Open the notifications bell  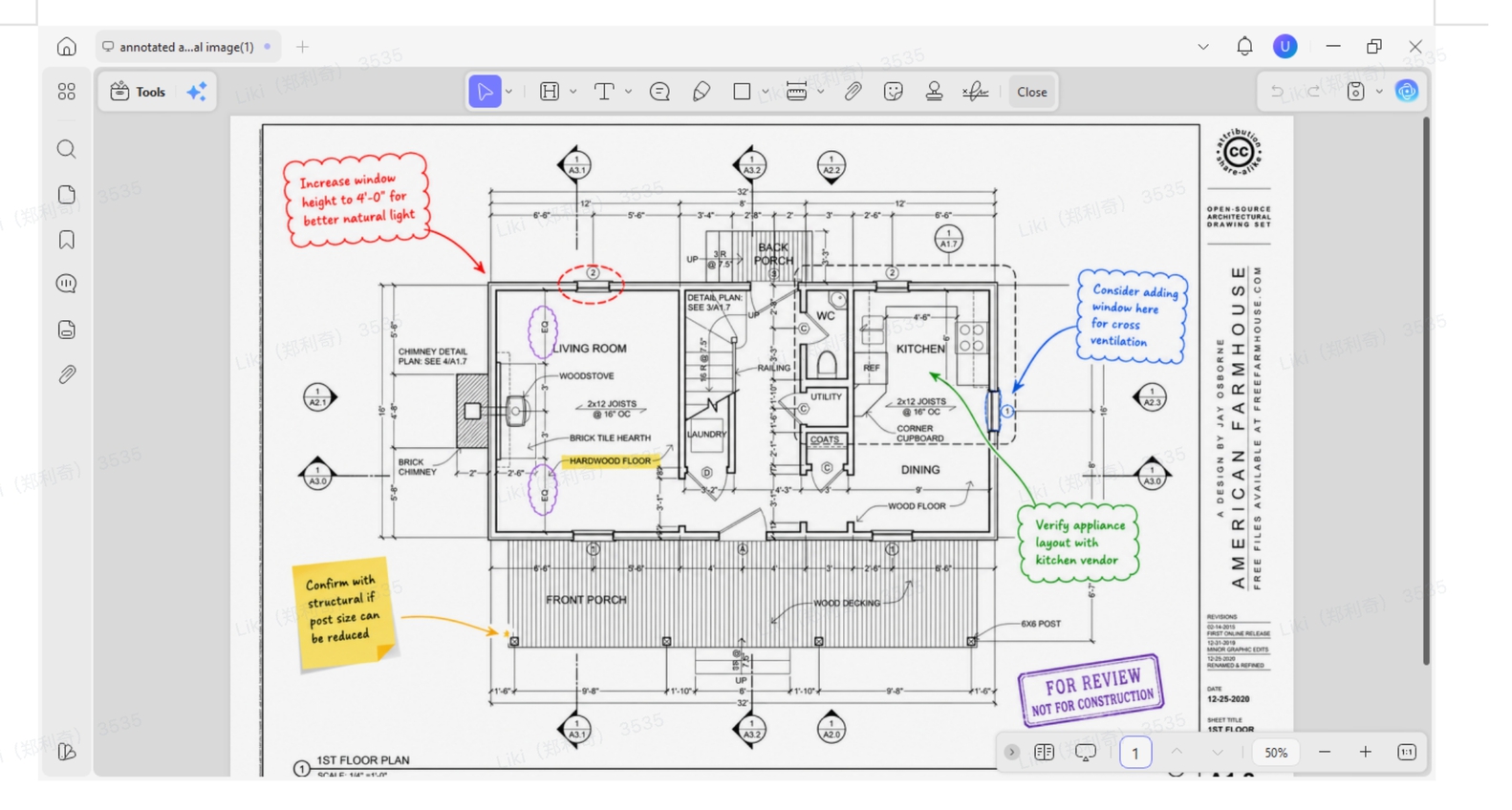point(1244,46)
